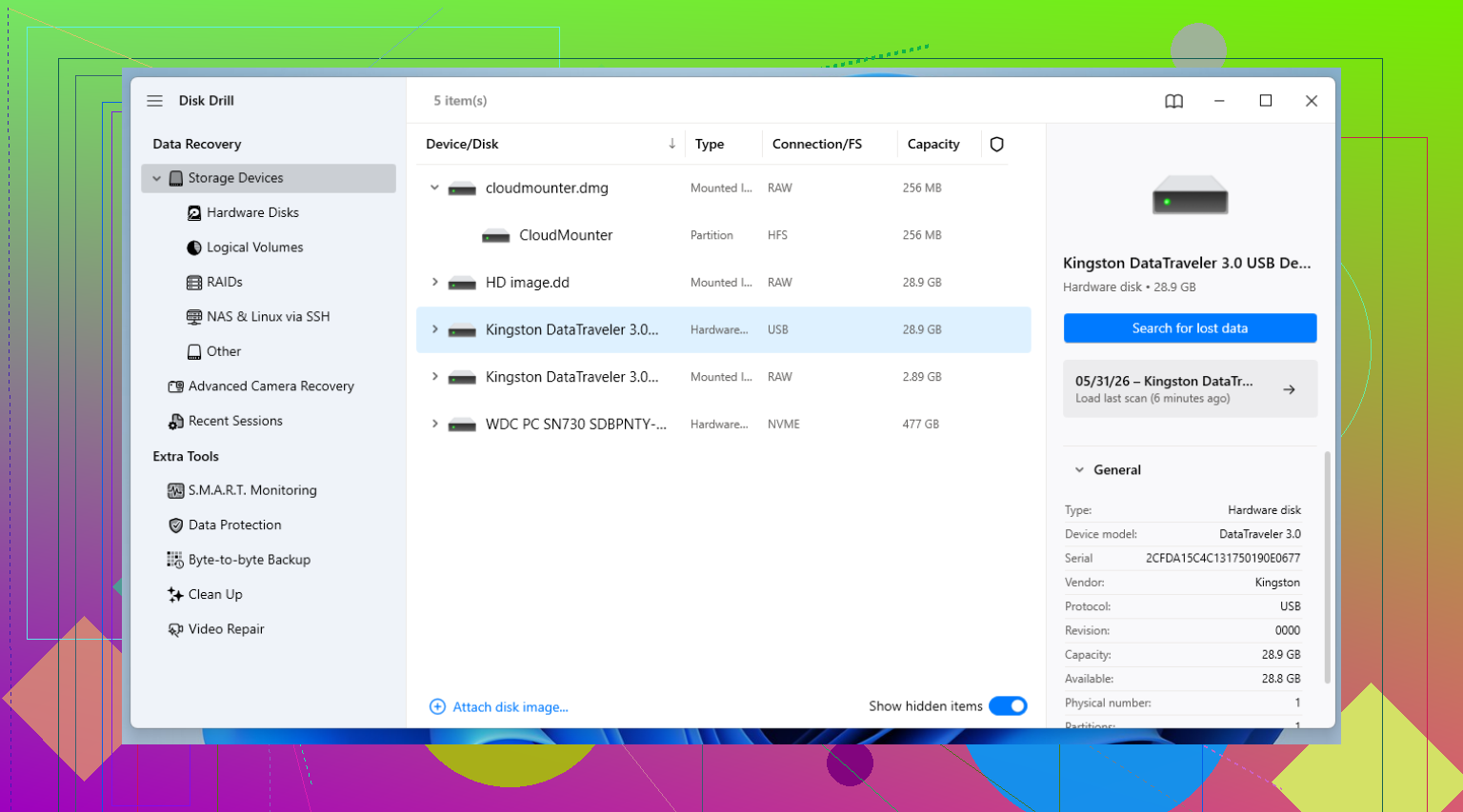The image size is (1463, 812).
Task: Click the CloudMounter partition drive icon
Action: click(x=495, y=236)
